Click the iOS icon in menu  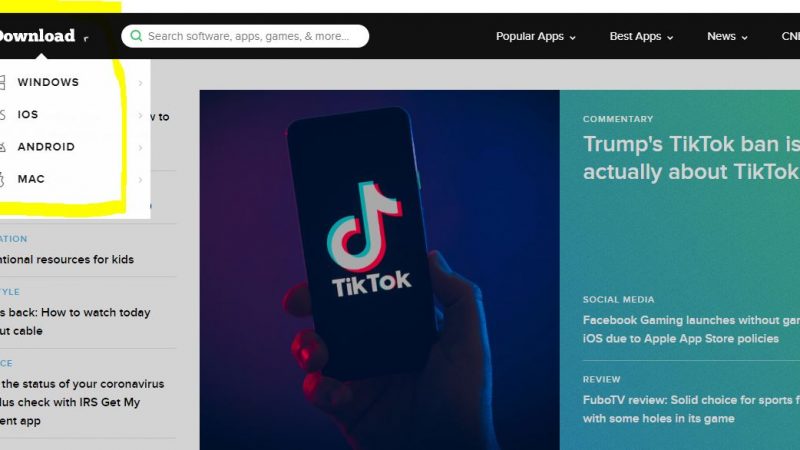click(2, 114)
